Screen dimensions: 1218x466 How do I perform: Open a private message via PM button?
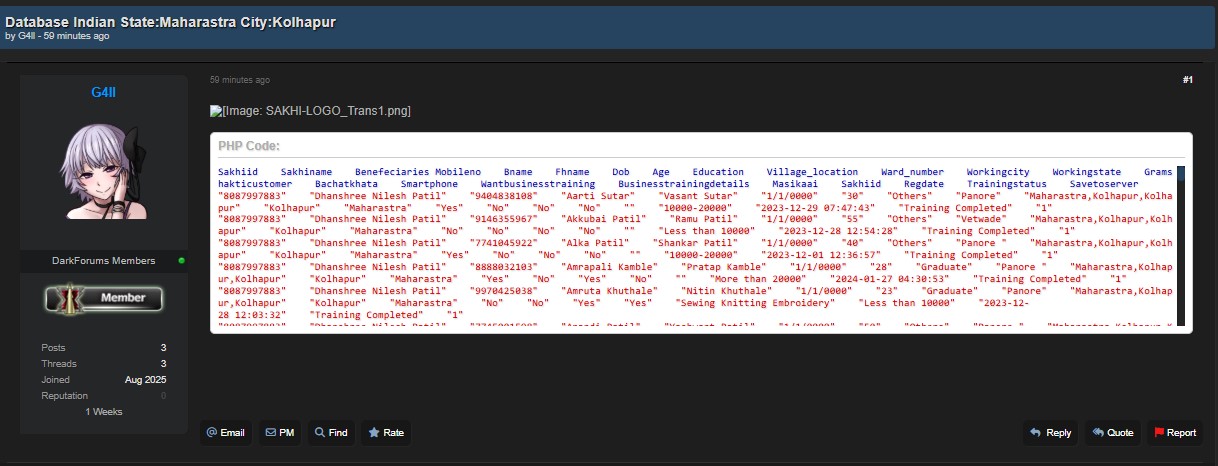click(279, 433)
